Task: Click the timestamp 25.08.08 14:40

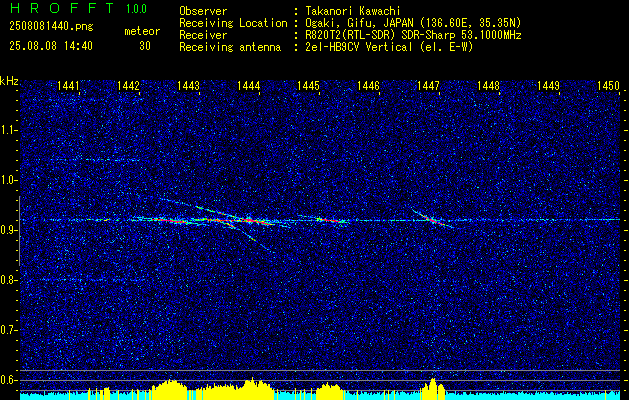Action: [x=51, y=46]
